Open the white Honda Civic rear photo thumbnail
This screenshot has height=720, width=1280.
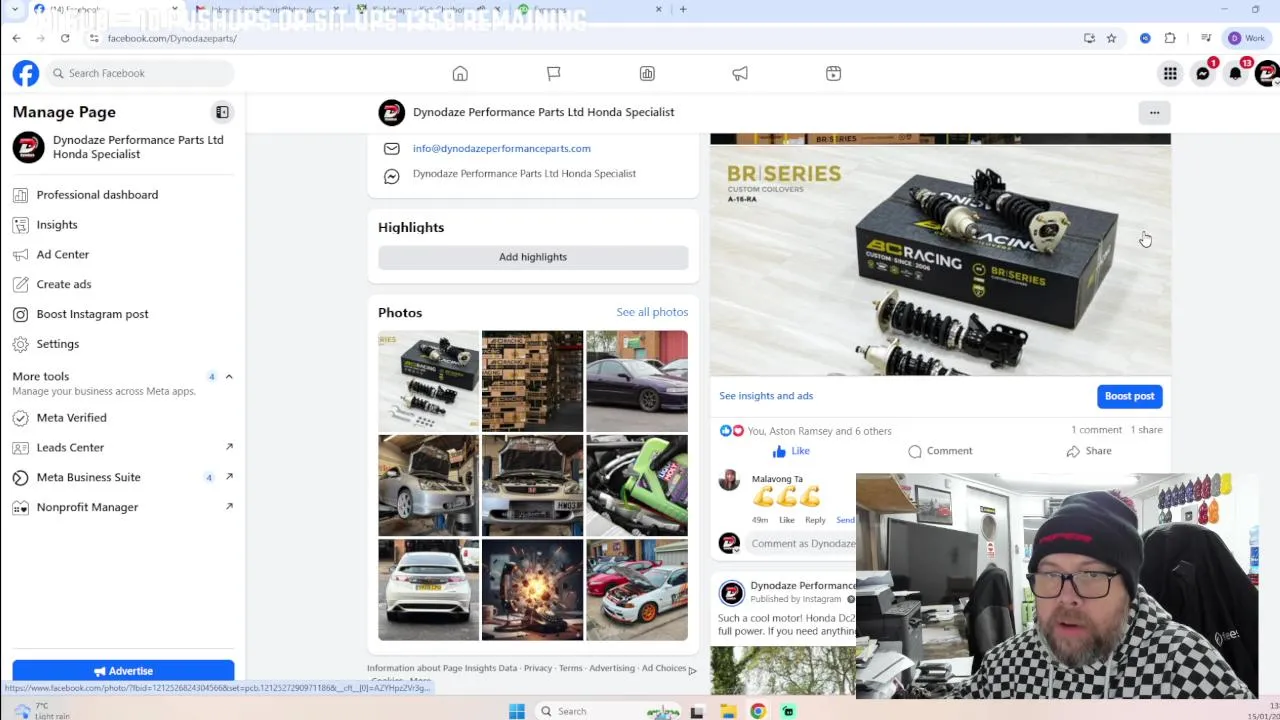pyautogui.click(x=428, y=590)
